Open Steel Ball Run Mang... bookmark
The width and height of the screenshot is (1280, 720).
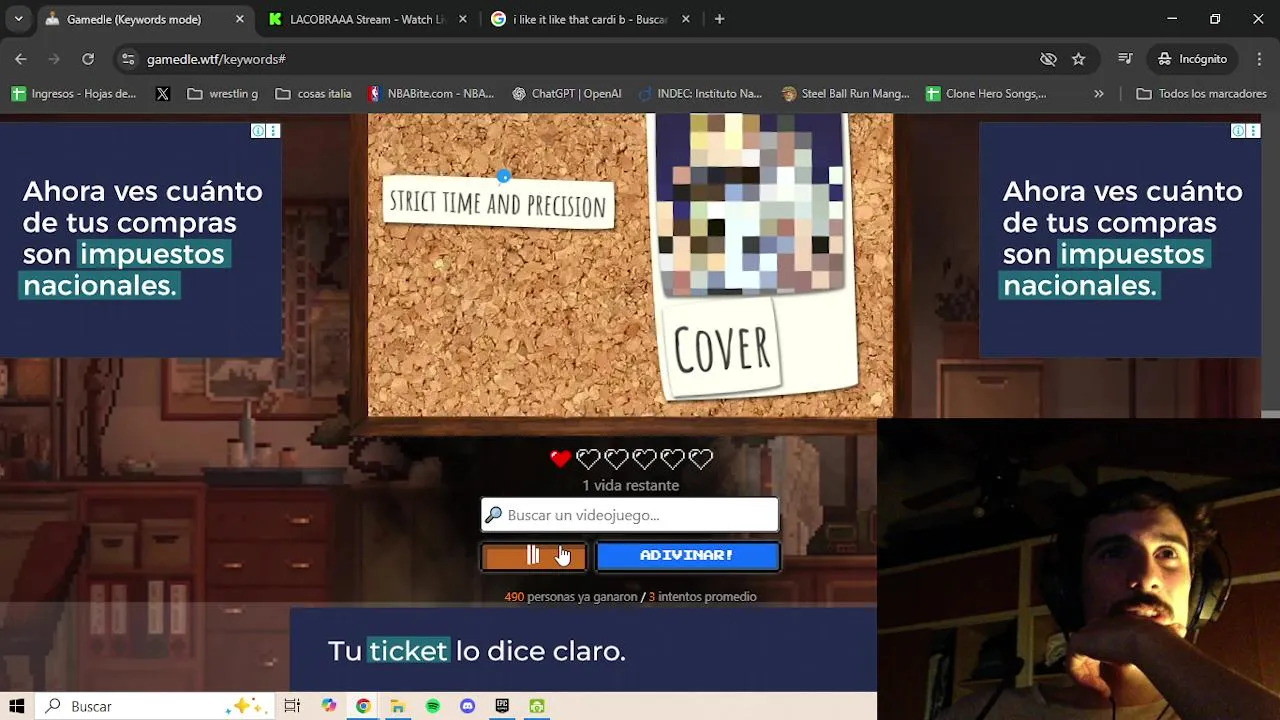coord(846,94)
